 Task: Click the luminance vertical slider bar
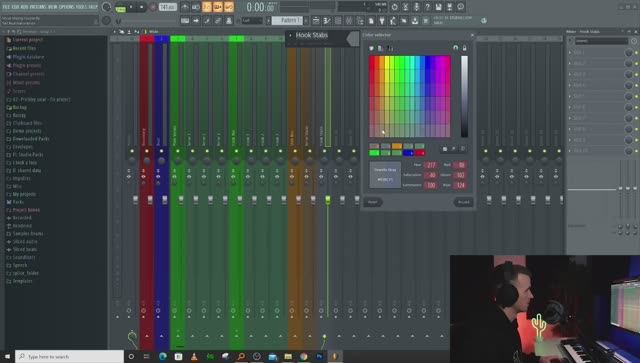[464, 96]
